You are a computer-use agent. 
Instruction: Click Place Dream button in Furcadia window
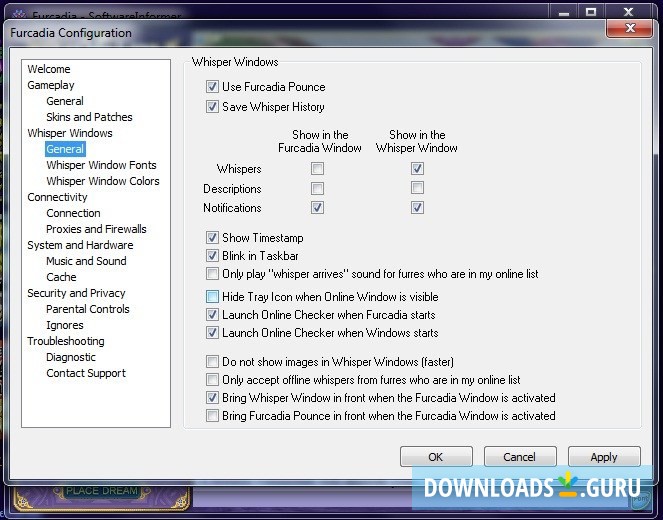[102, 491]
